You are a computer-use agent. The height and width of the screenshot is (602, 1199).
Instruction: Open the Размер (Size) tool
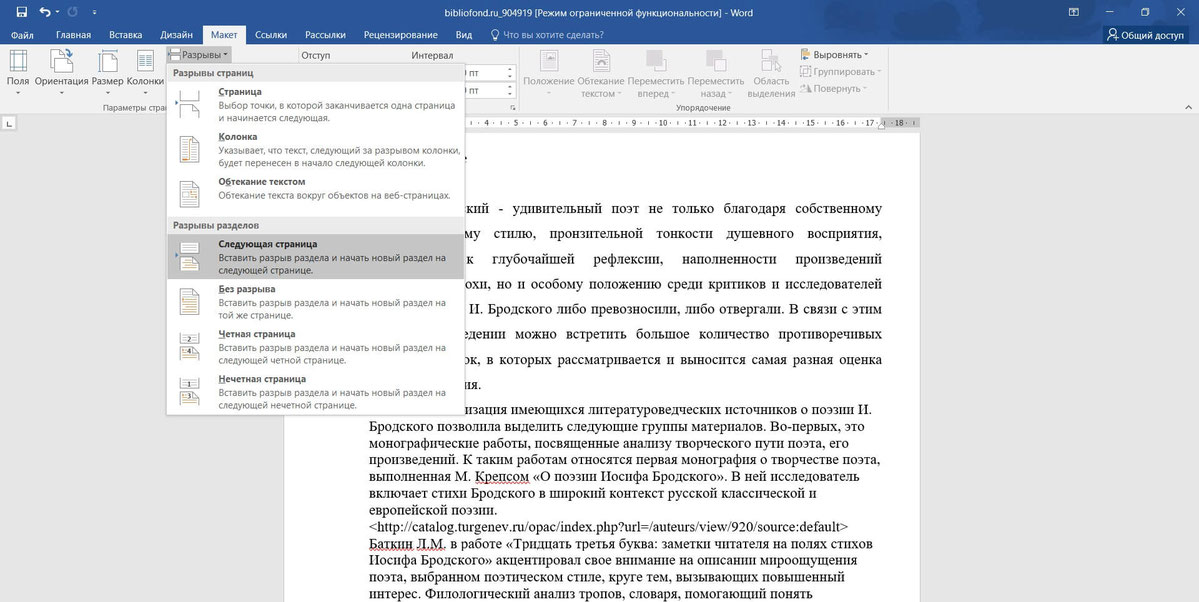click(106, 80)
